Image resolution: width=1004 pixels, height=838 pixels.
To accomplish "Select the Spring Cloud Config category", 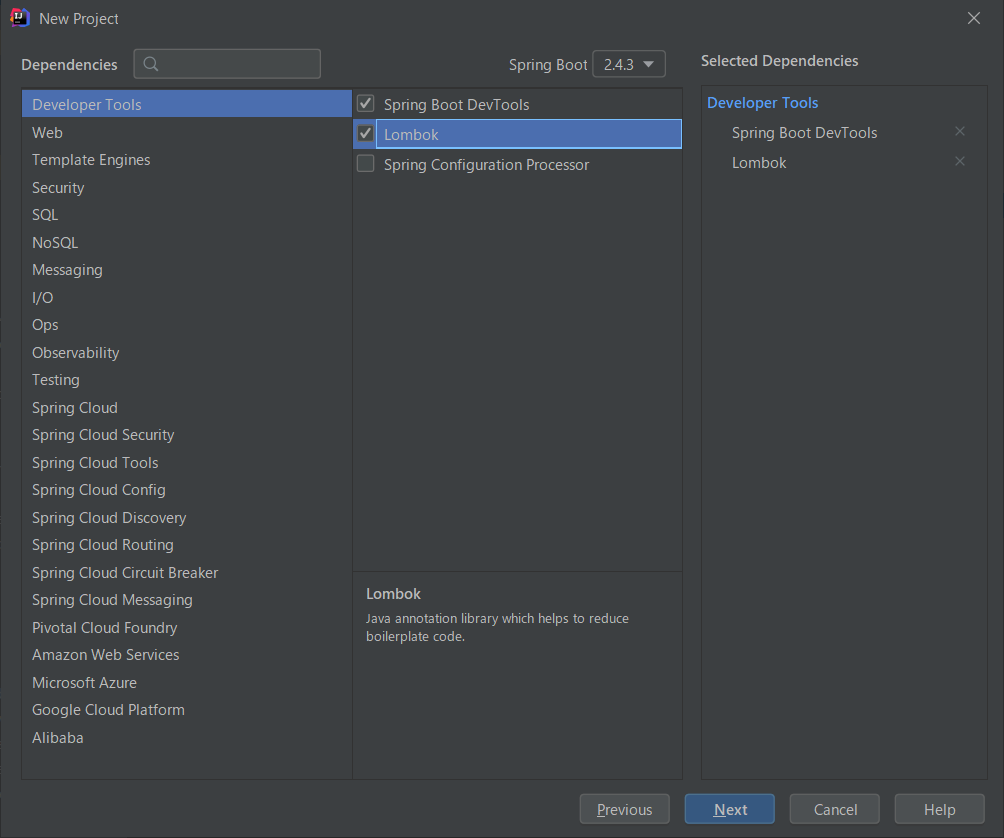I will [187, 490].
